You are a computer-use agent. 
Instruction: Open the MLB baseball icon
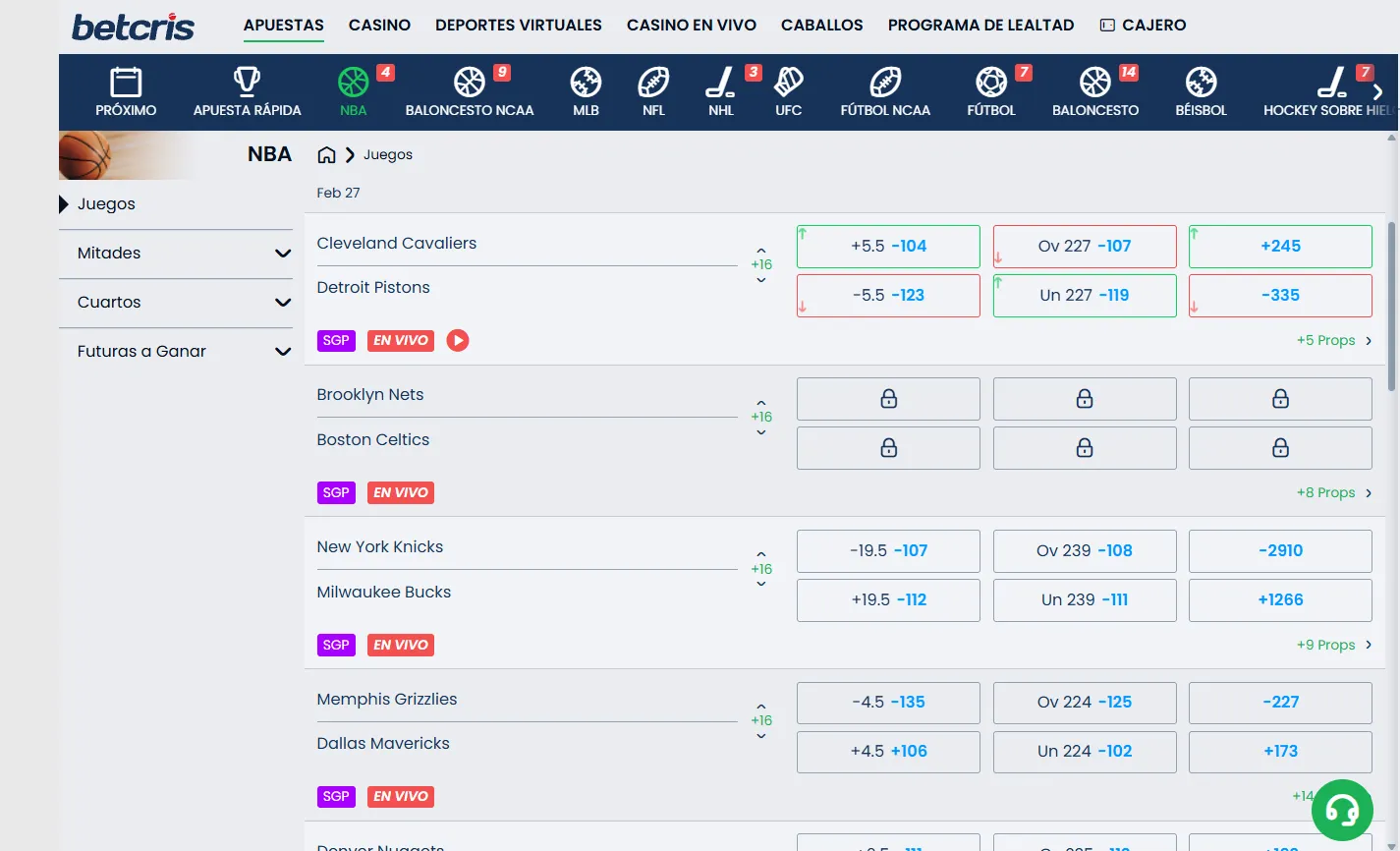click(586, 83)
